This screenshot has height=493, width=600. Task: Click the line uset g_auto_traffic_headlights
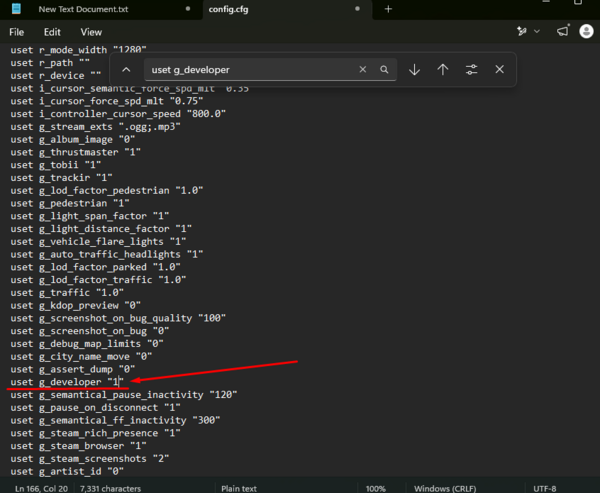(x=107, y=255)
